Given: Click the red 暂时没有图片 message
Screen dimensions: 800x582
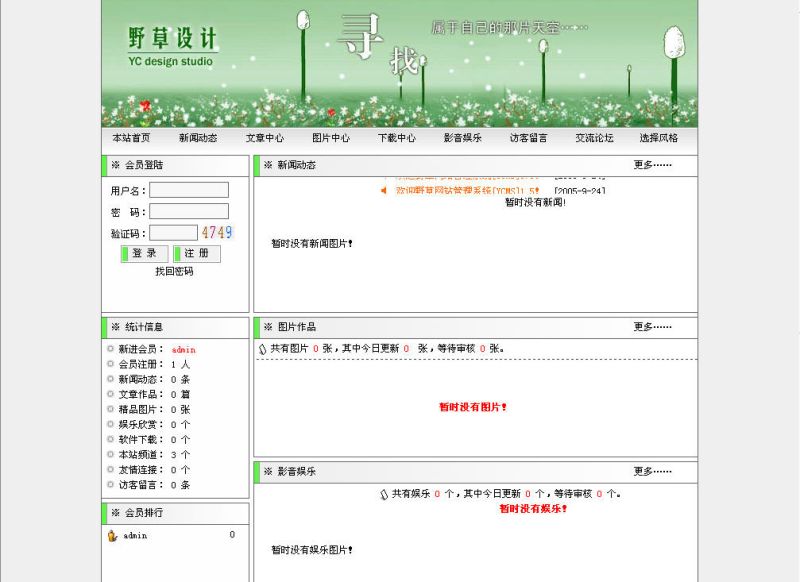Looking at the screenshot, I should click(473, 407).
